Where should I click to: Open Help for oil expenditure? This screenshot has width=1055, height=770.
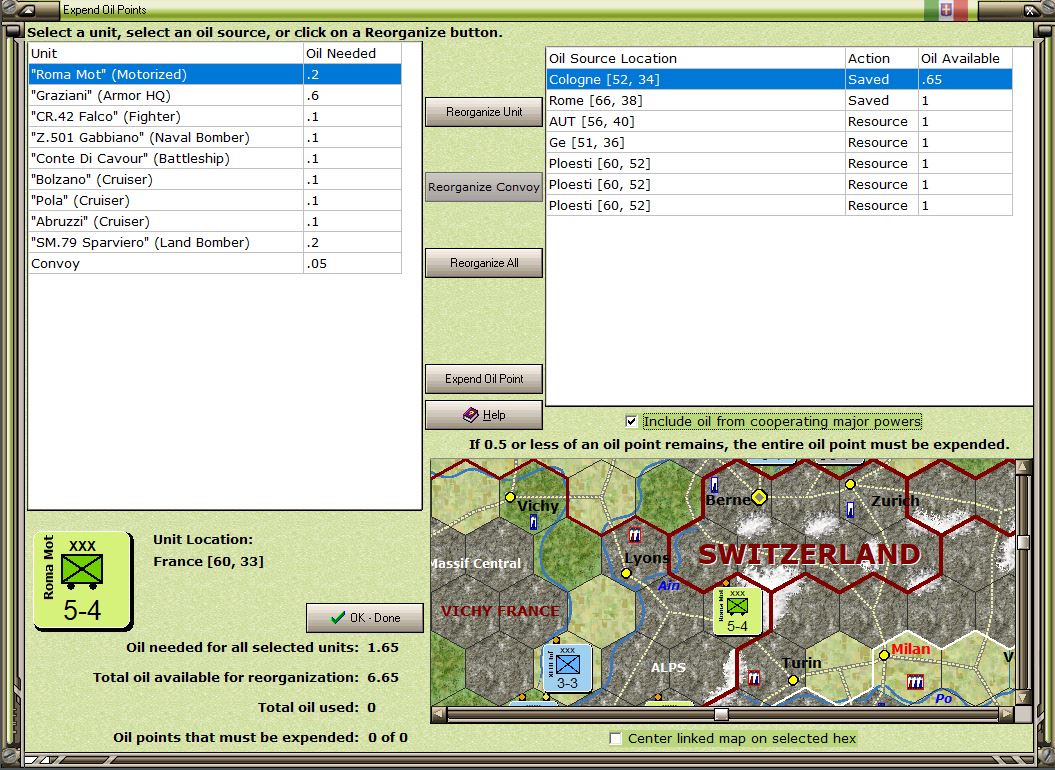coord(484,415)
